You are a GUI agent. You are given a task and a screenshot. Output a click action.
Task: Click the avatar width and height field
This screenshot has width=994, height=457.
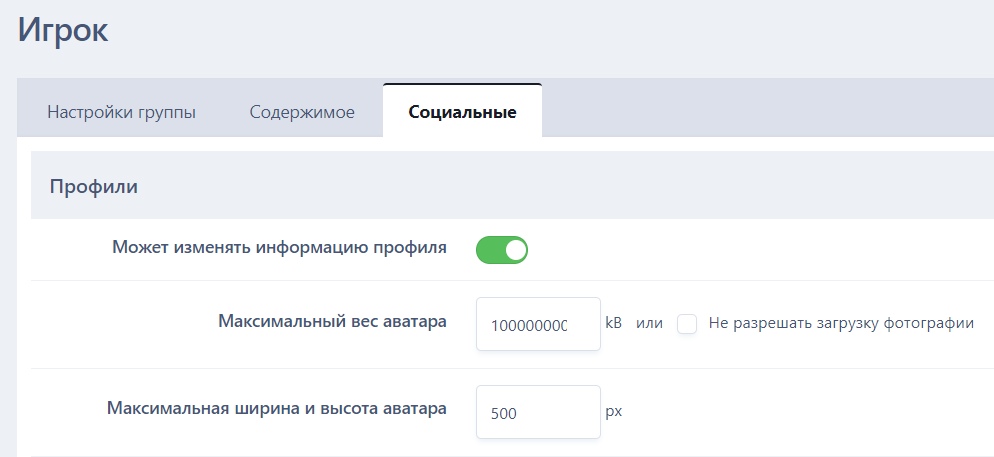(538, 412)
